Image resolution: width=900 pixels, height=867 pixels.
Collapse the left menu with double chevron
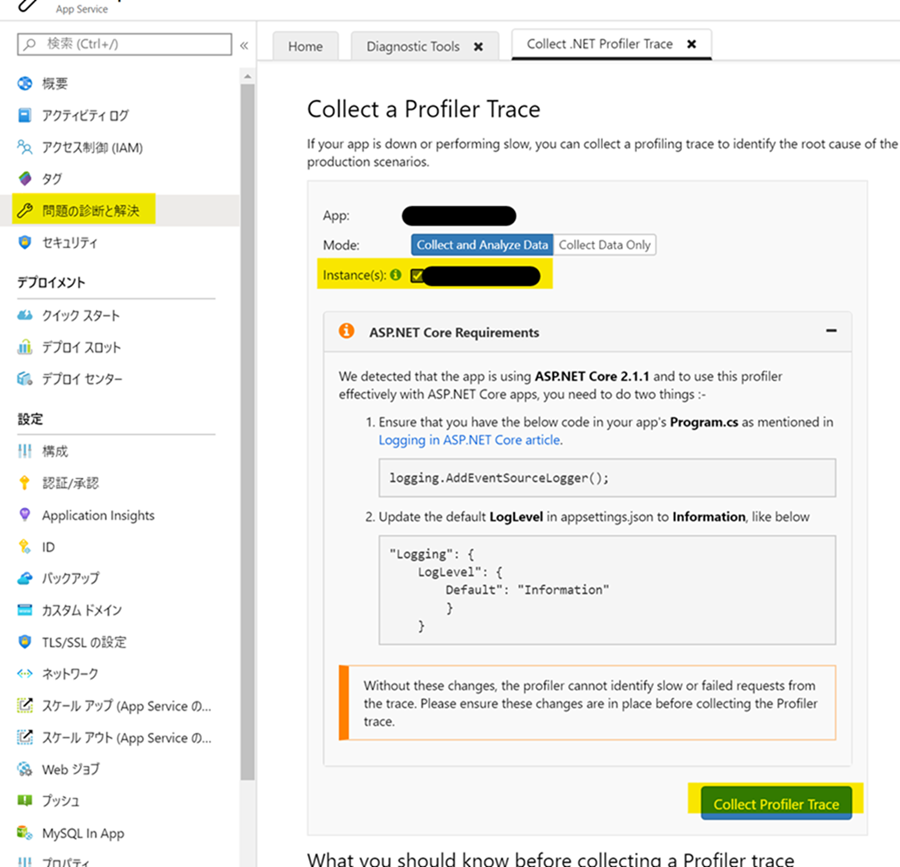(x=244, y=45)
